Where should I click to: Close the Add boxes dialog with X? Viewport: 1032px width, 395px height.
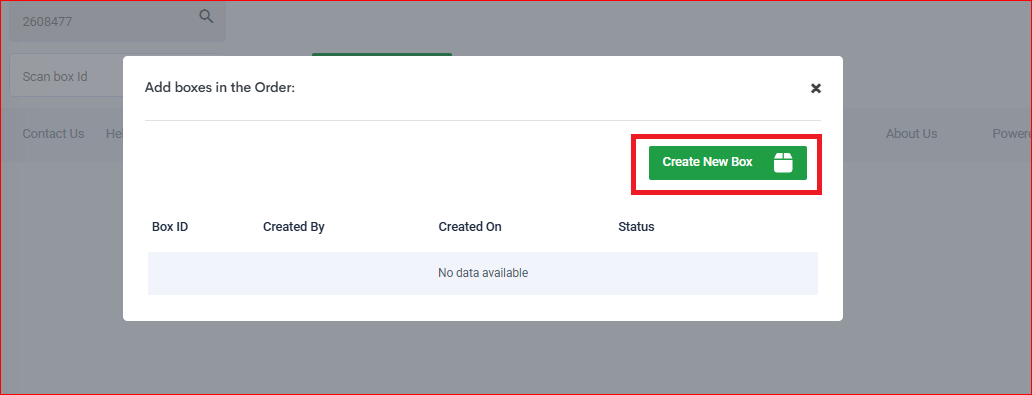pos(815,88)
